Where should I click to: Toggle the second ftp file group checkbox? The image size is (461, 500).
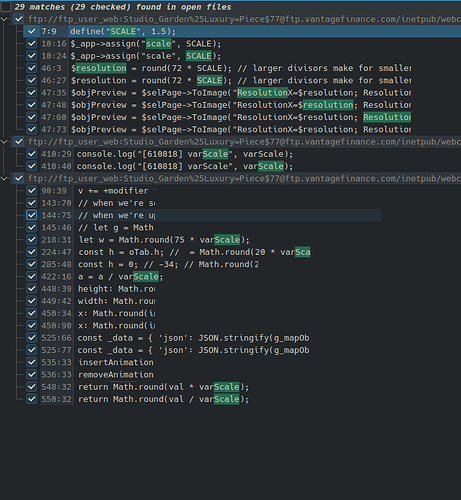pos(19,142)
